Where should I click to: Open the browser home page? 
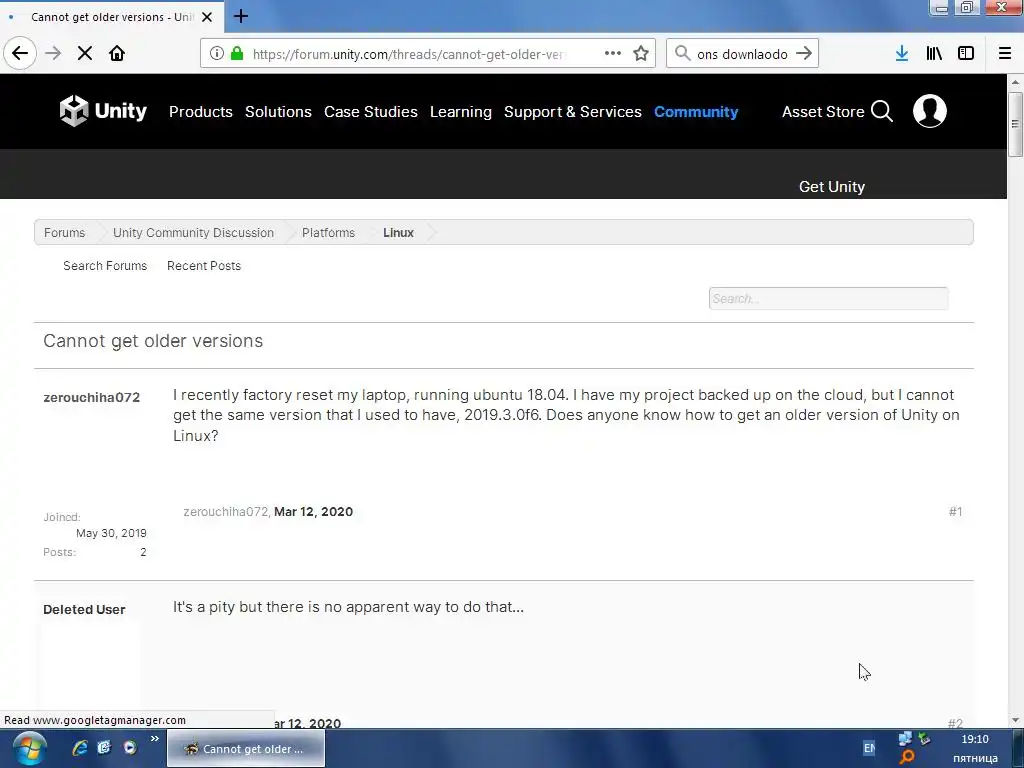tap(117, 54)
